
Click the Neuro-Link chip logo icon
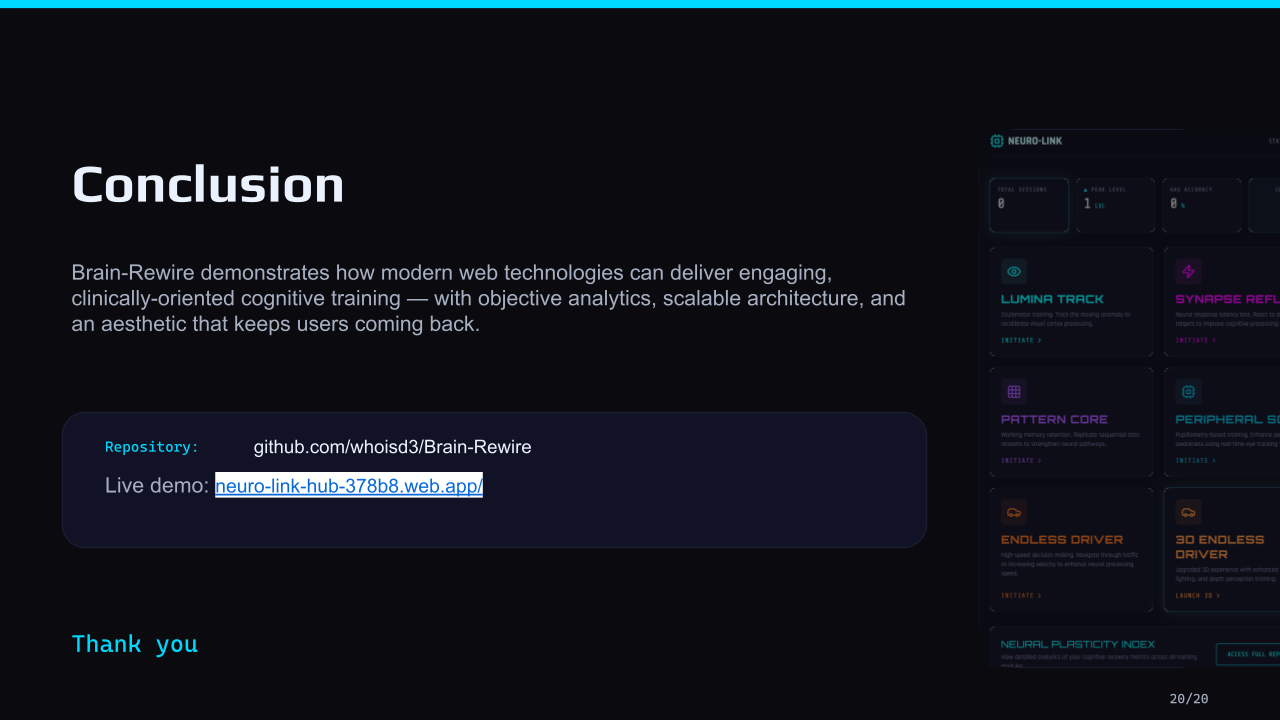tap(997, 141)
